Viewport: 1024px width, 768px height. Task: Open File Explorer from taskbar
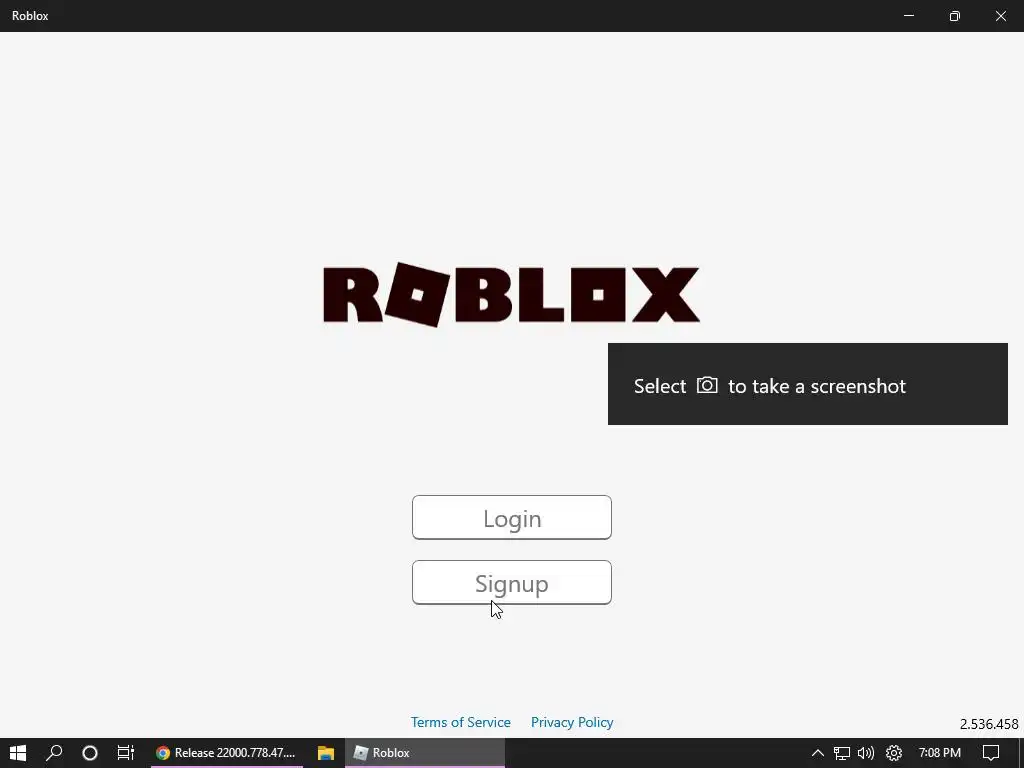click(326, 753)
